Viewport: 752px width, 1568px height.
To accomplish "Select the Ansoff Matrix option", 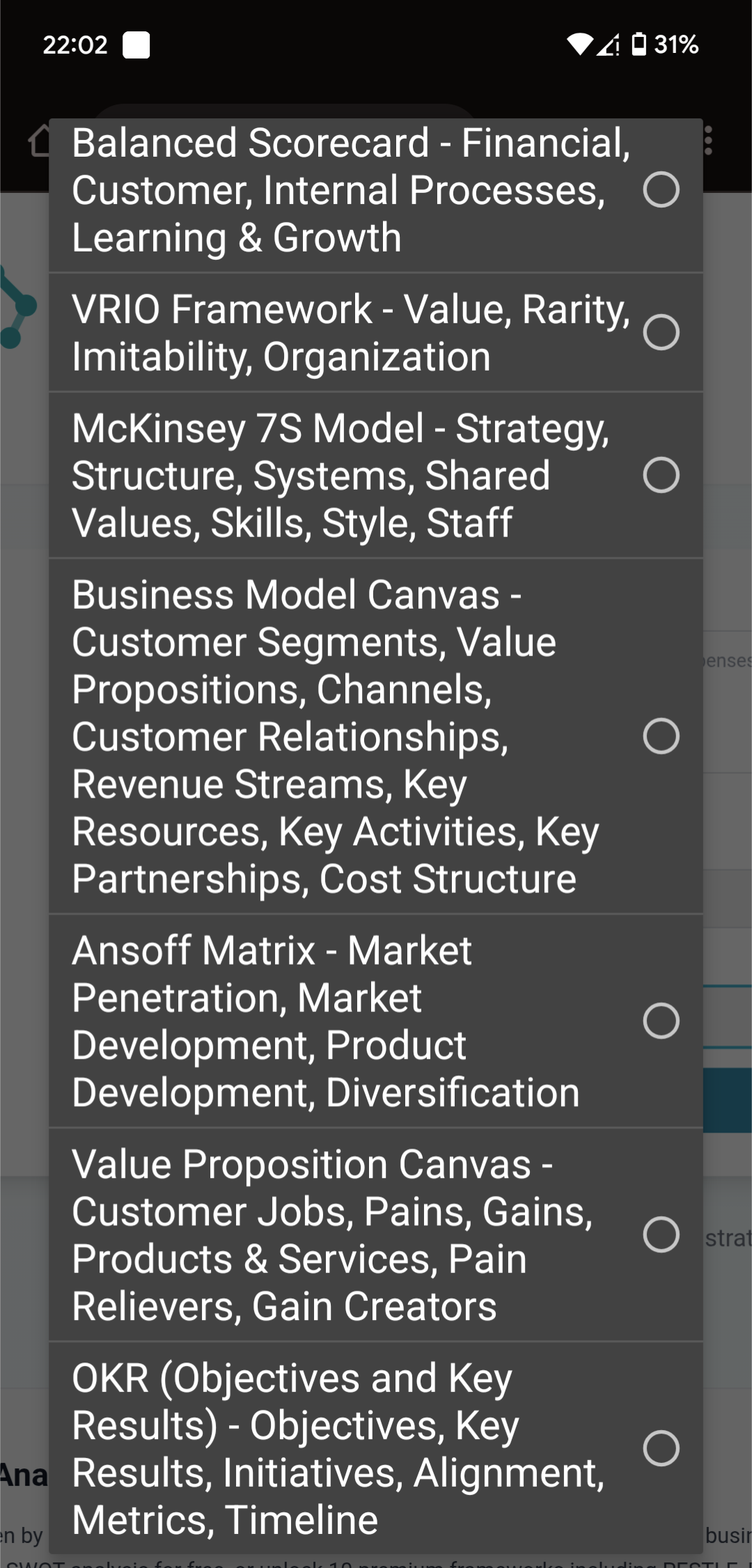I will (x=661, y=1020).
